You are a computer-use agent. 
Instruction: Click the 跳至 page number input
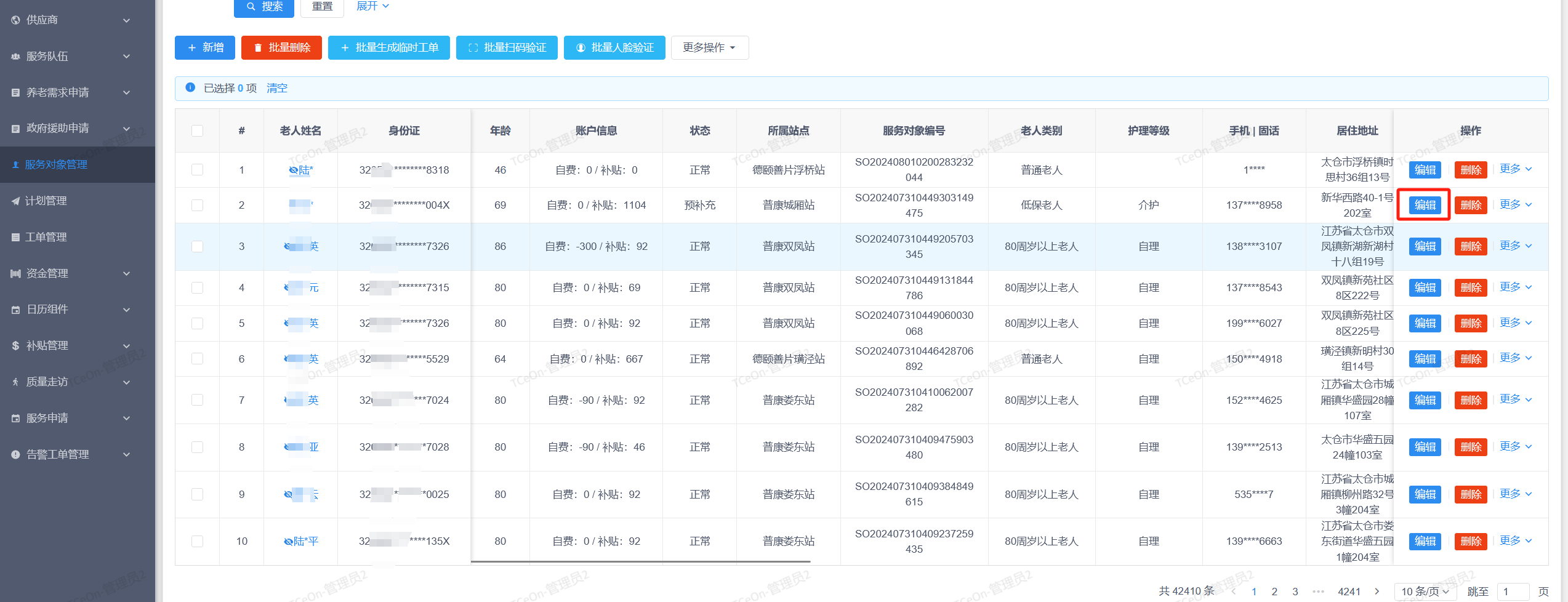pos(1513,592)
